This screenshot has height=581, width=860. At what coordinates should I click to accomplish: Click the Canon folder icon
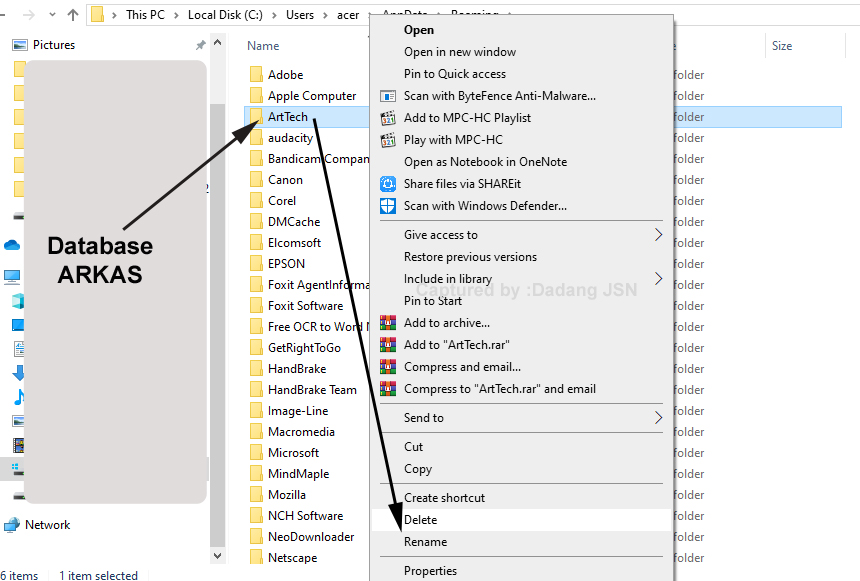[x=256, y=179]
